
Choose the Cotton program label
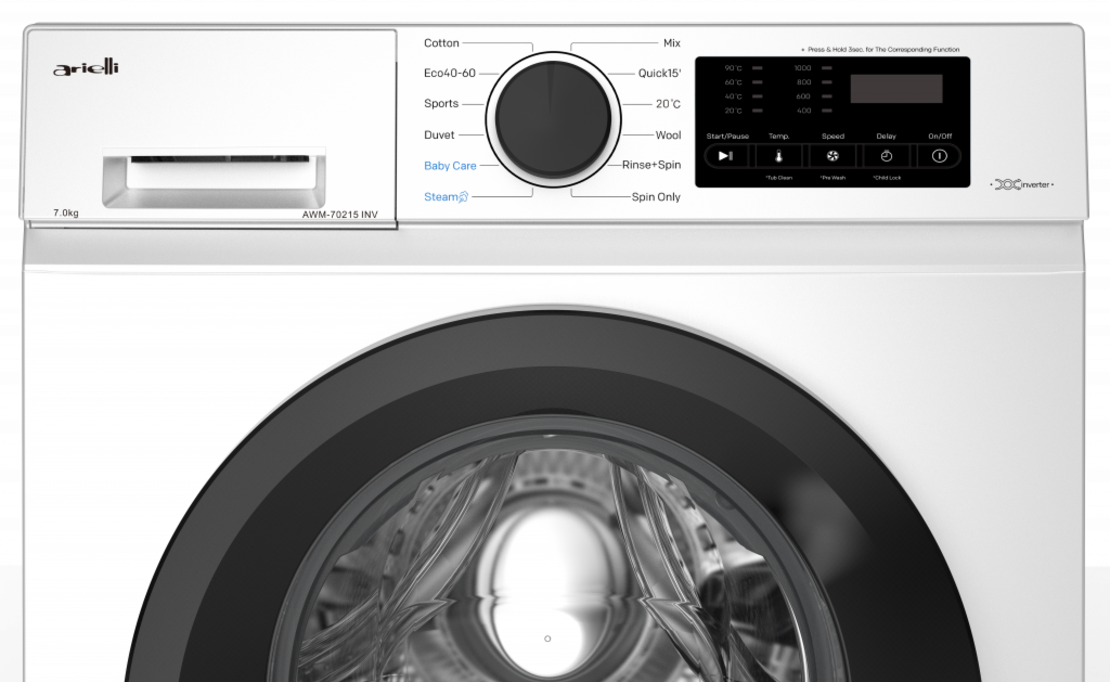(x=441, y=43)
